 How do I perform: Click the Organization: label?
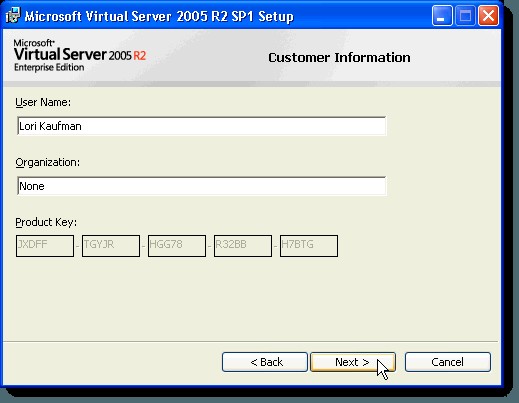point(48,162)
